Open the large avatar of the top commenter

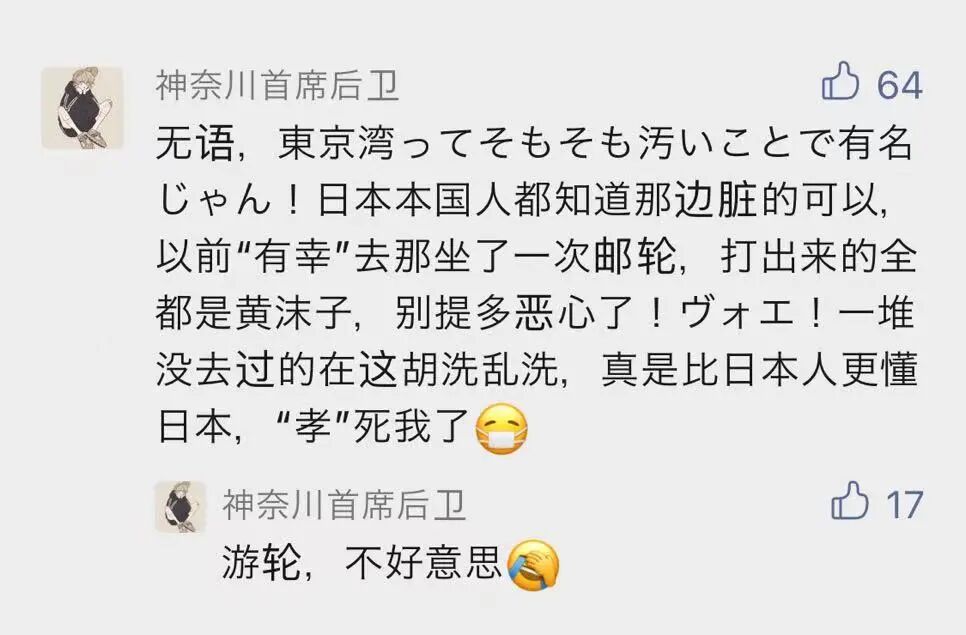click(83, 108)
